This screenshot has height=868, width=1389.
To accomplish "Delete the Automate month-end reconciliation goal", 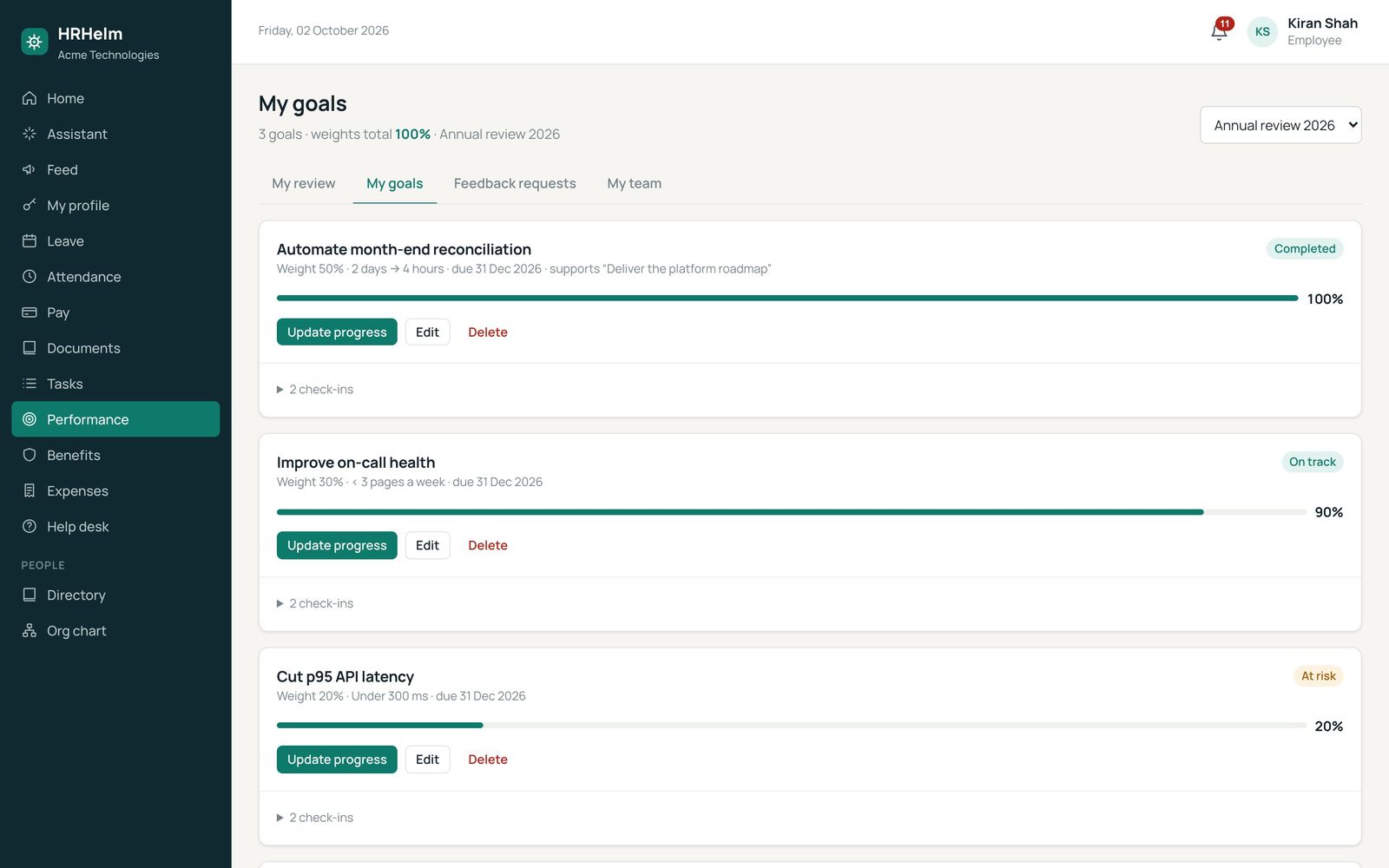I will click(x=488, y=332).
